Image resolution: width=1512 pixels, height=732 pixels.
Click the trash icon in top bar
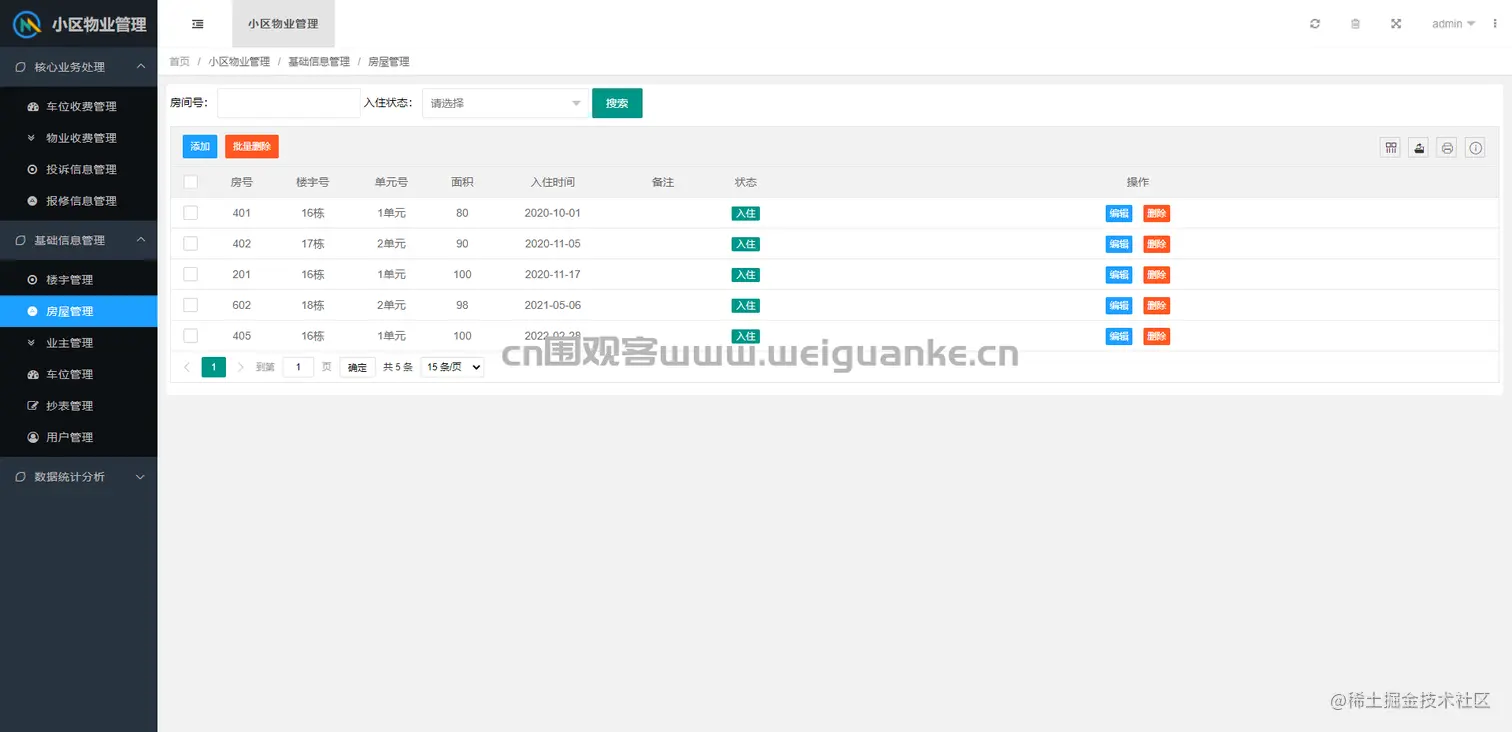[1355, 24]
